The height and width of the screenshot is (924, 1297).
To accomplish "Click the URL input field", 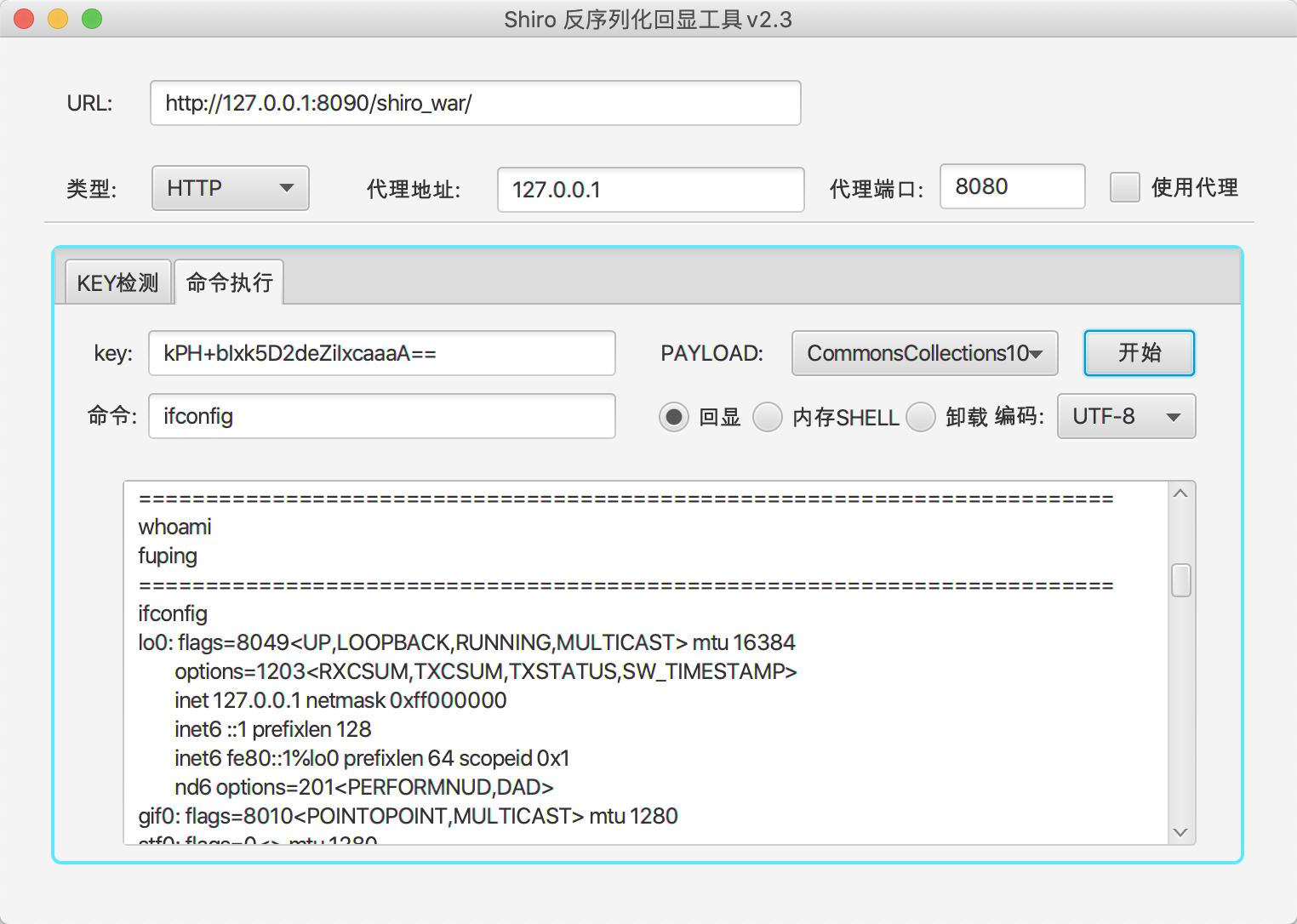I will click(475, 103).
